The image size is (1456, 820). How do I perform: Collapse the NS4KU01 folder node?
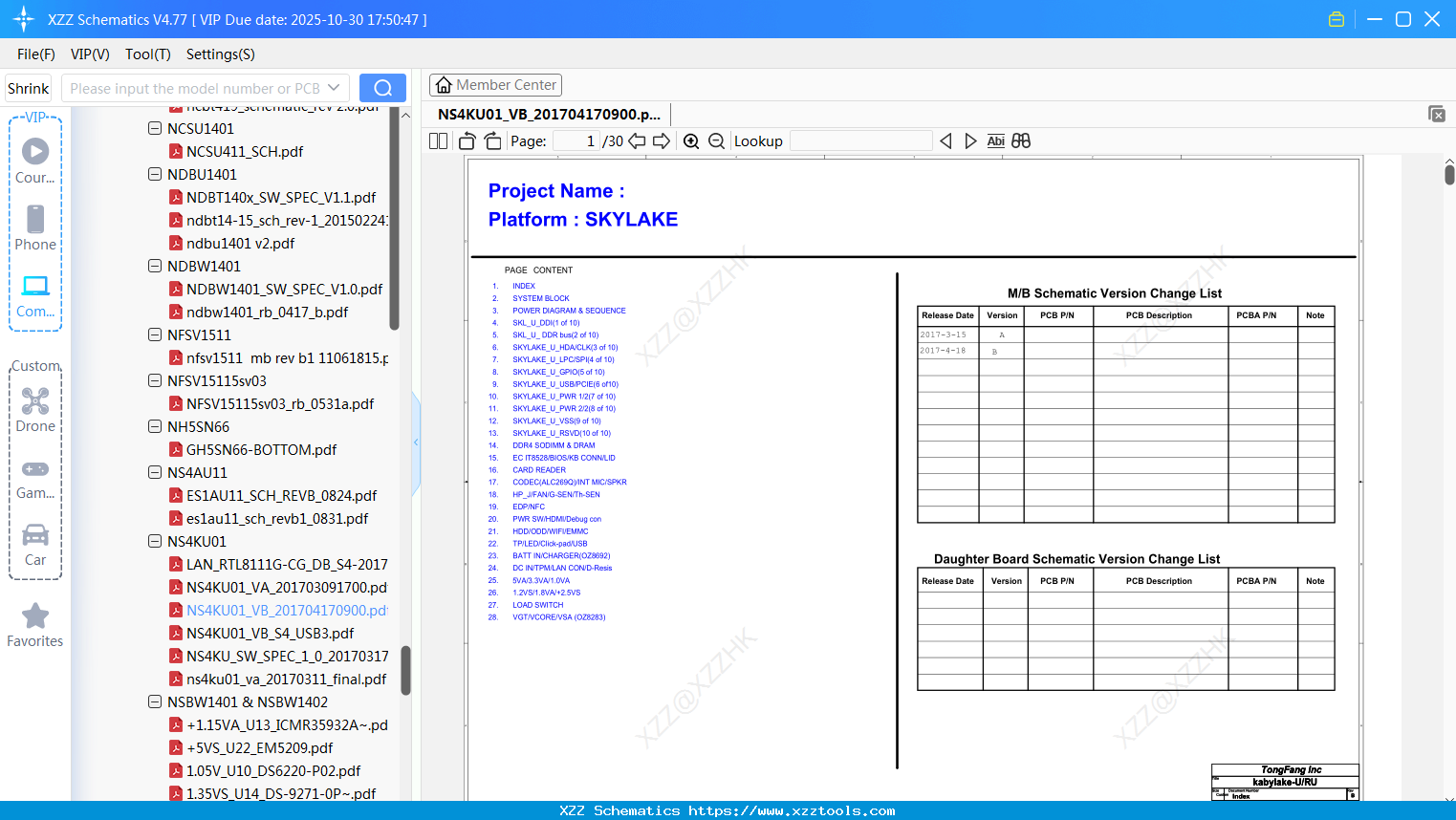155,541
